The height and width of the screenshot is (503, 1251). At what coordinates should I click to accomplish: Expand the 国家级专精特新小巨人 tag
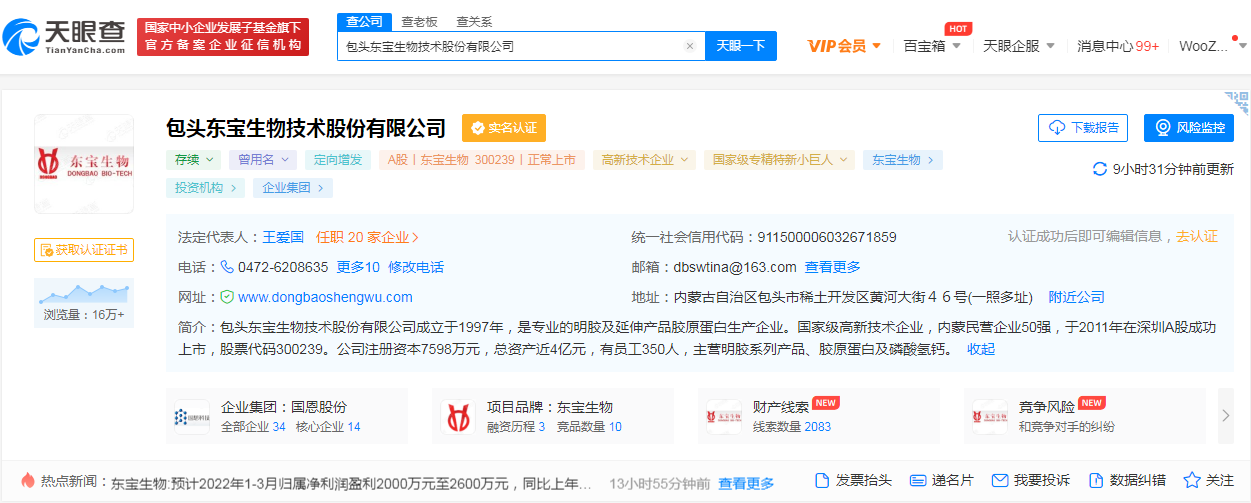pos(780,160)
